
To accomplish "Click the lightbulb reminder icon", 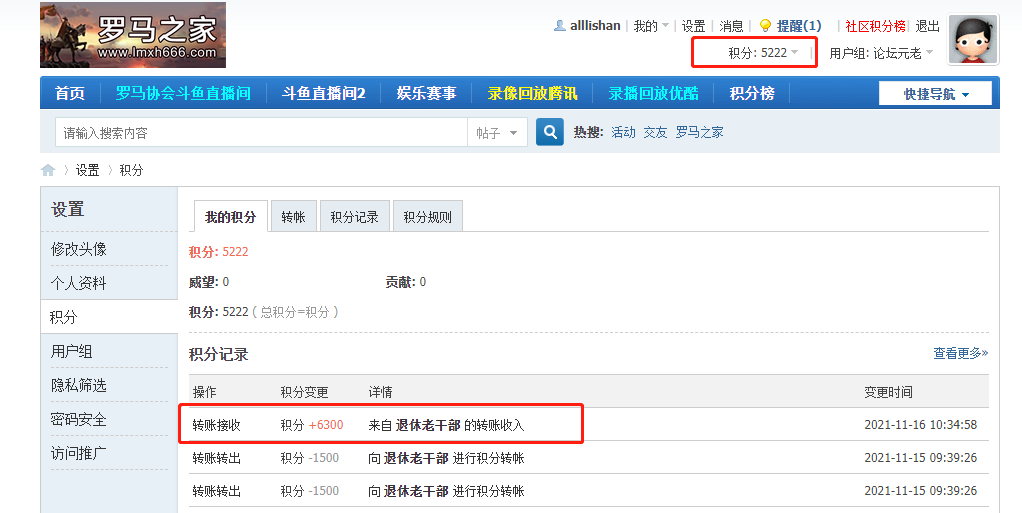I will (765, 26).
